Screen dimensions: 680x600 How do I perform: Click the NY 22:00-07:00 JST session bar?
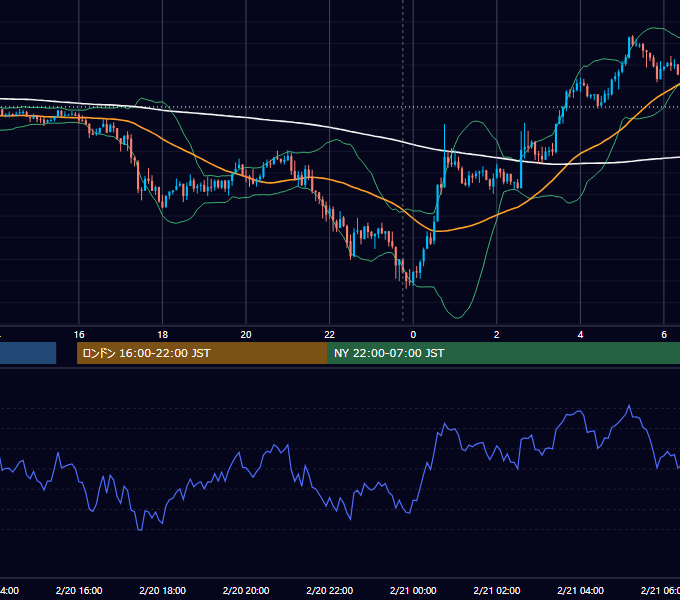pyautogui.click(x=504, y=353)
